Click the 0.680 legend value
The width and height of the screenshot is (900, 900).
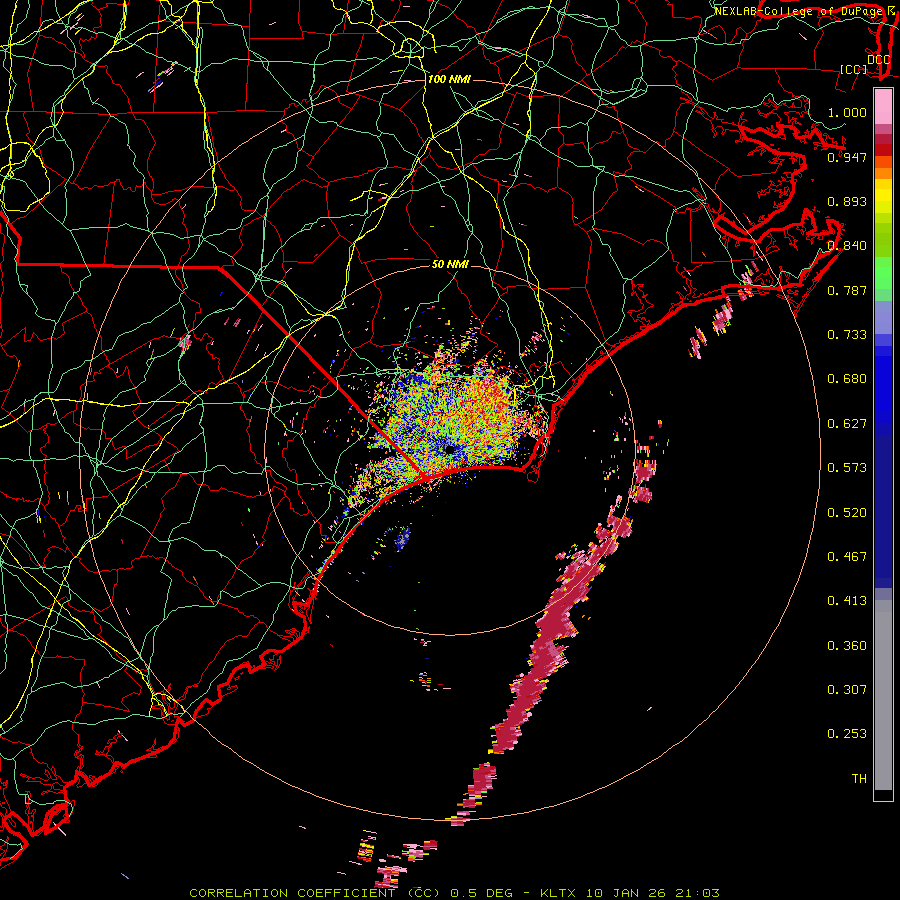(847, 378)
